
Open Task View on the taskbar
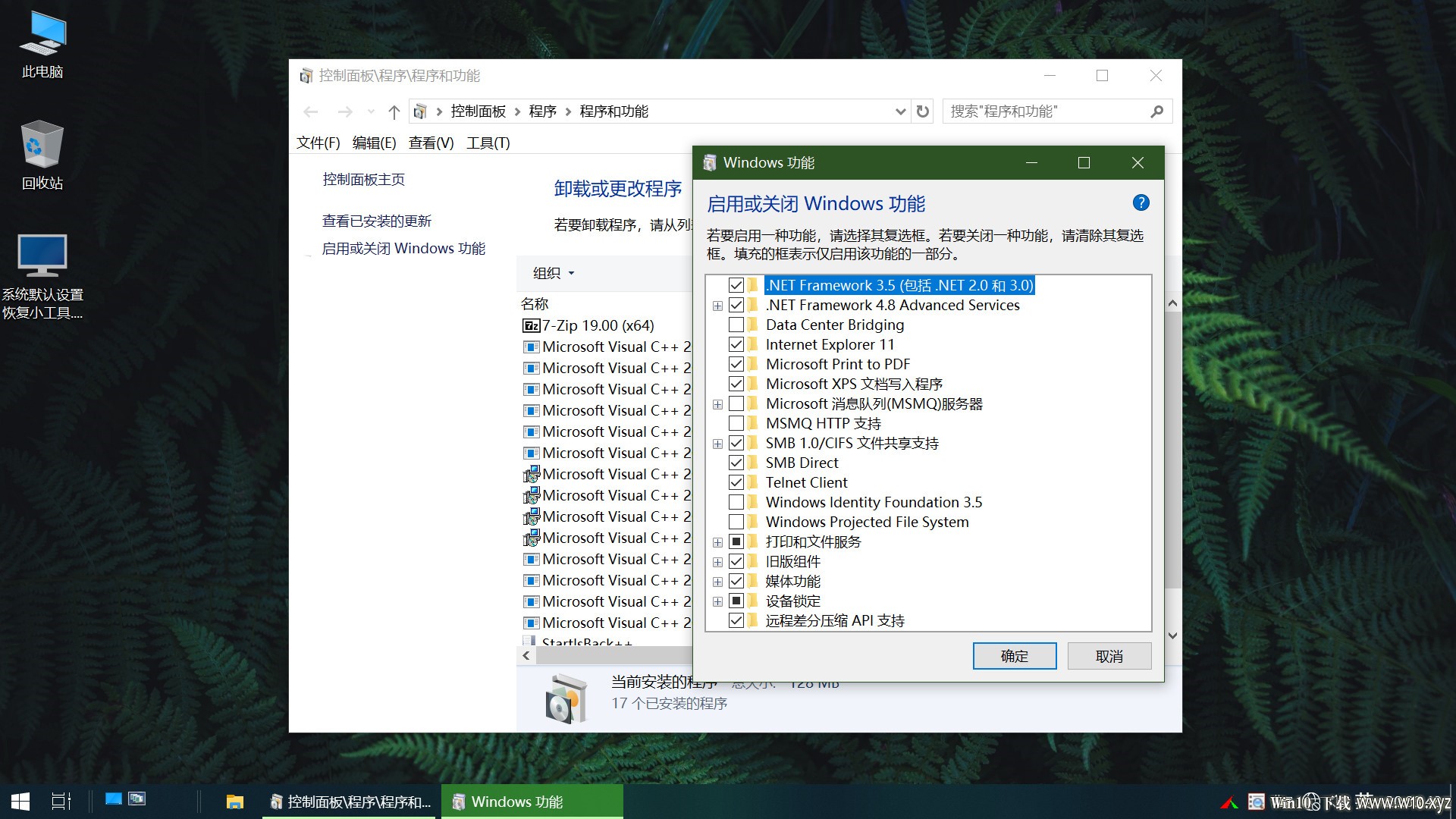click(x=61, y=802)
